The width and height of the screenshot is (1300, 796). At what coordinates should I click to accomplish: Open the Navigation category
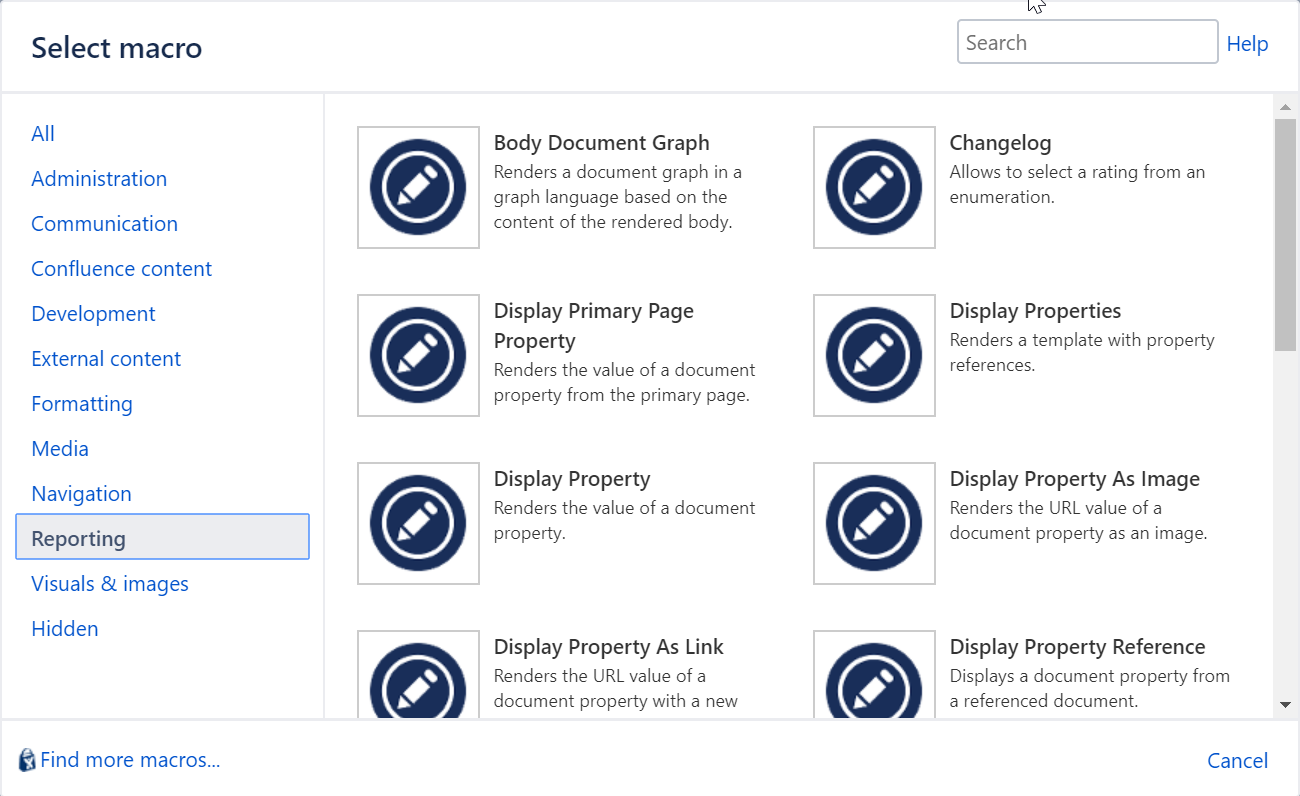[x=81, y=493]
